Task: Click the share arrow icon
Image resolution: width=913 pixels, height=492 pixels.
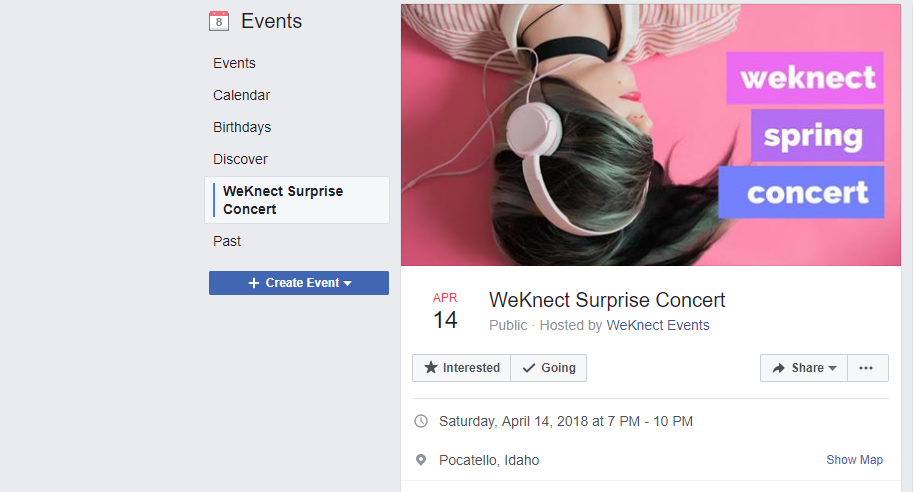Action: click(x=779, y=368)
